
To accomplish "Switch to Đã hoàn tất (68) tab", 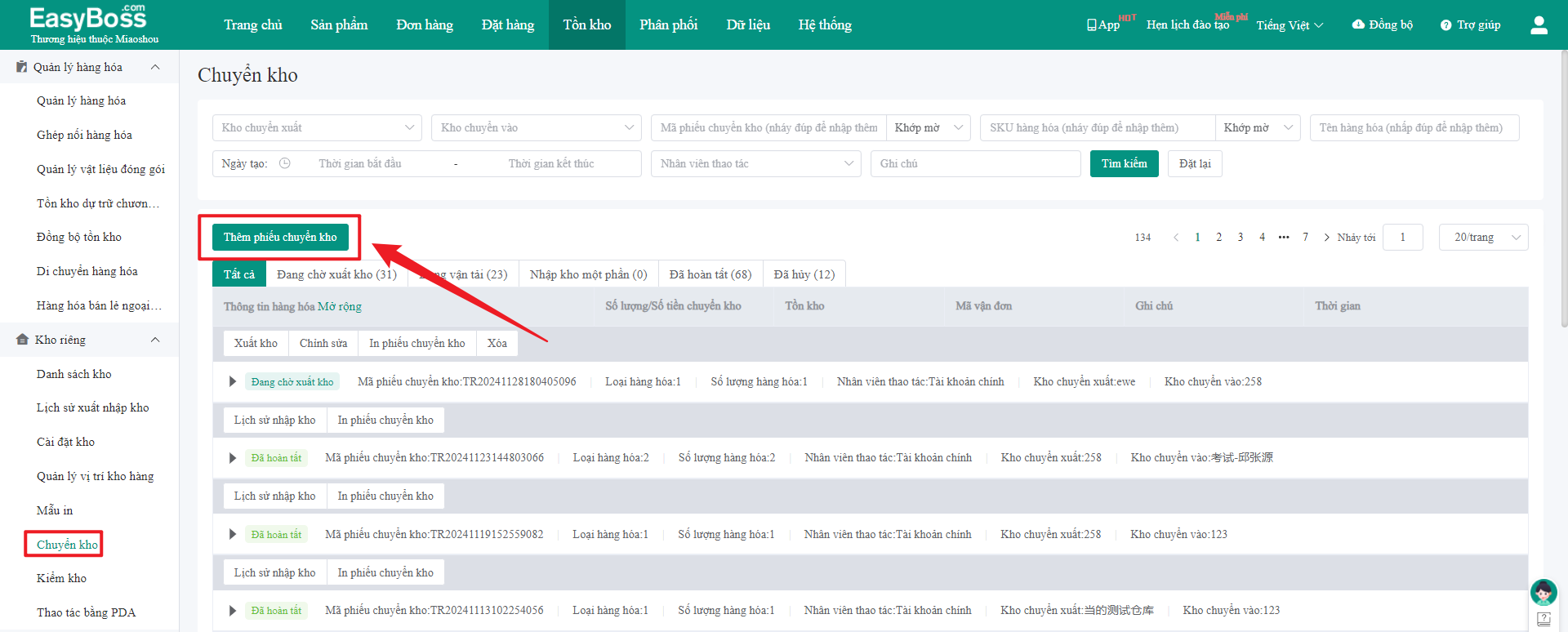I will [x=710, y=274].
